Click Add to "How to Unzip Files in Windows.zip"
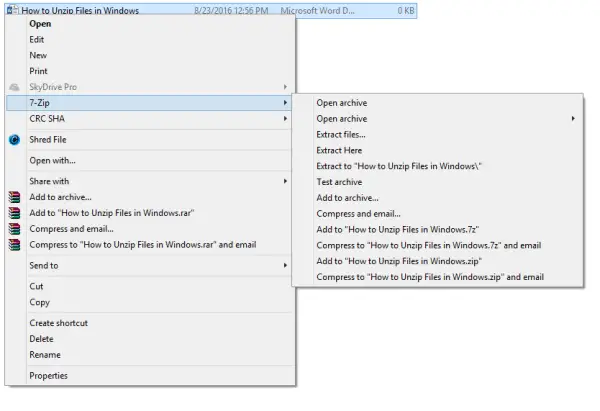The image size is (600, 411). coord(438,261)
